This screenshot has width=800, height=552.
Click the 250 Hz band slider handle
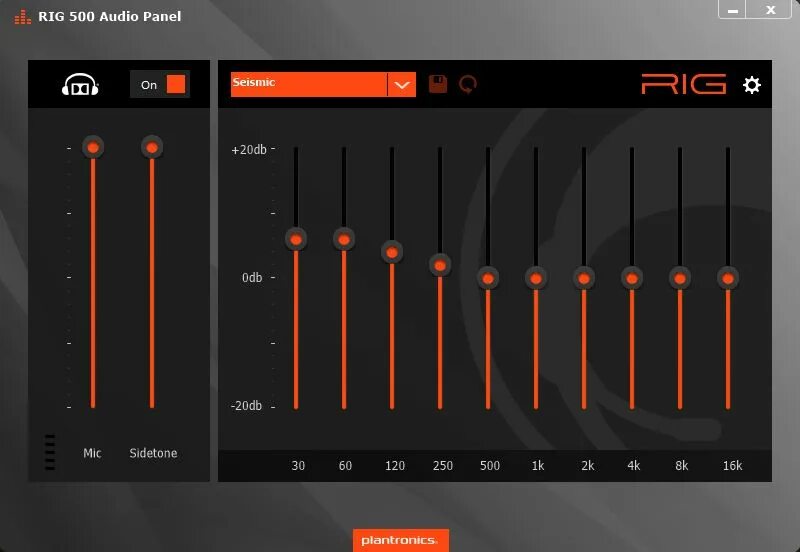click(x=440, y=265)
